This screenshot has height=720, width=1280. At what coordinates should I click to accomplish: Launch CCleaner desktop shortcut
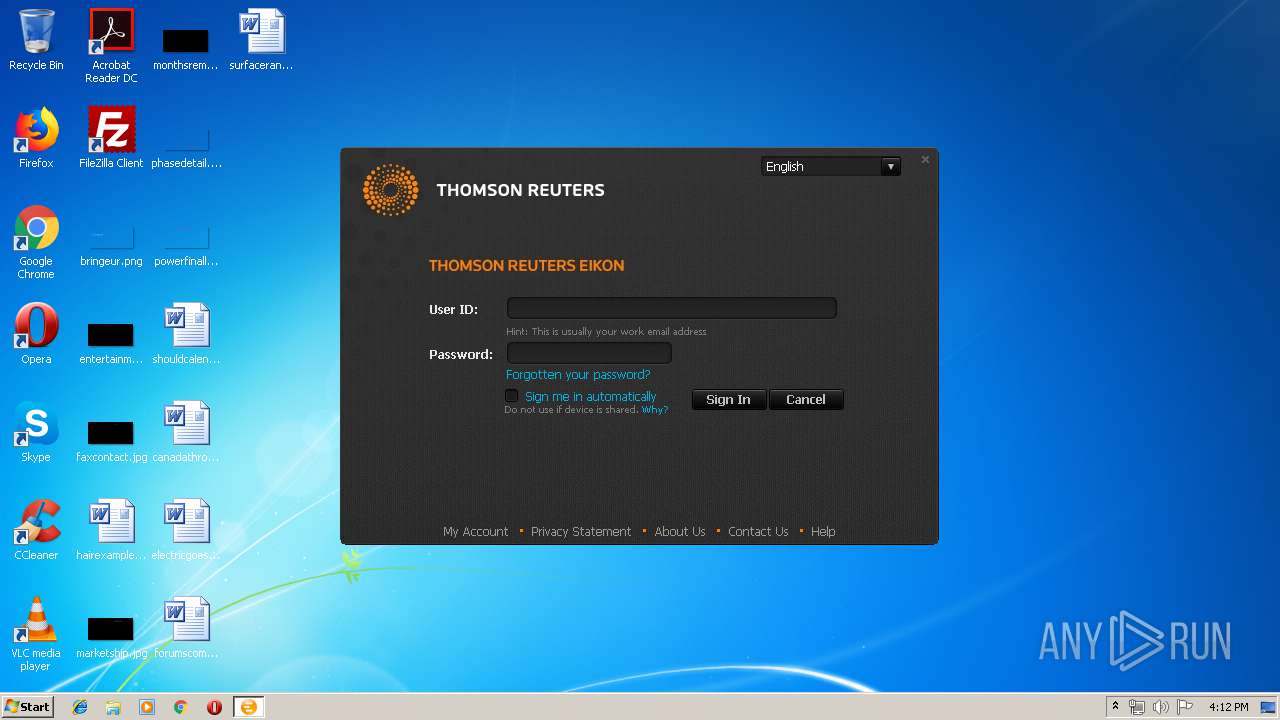point(36,530)
